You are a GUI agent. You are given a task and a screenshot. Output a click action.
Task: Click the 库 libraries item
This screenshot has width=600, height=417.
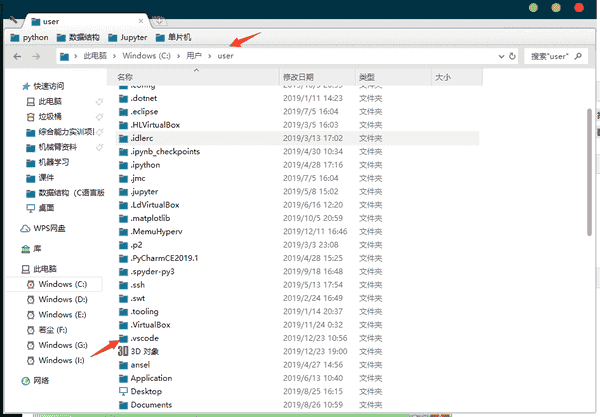(x=37, y=248)
